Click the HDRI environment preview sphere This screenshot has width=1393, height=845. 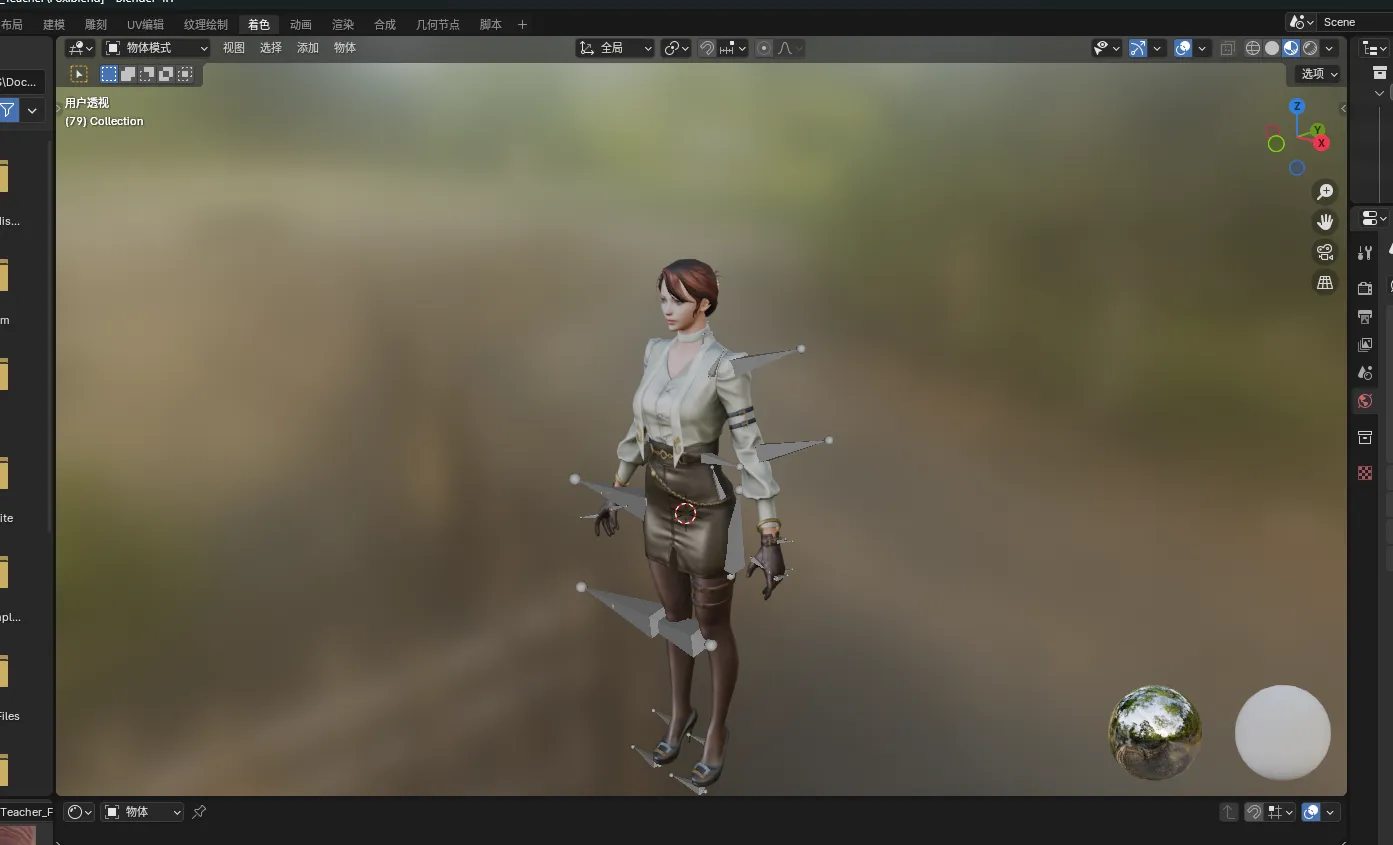click(1155, 733)
